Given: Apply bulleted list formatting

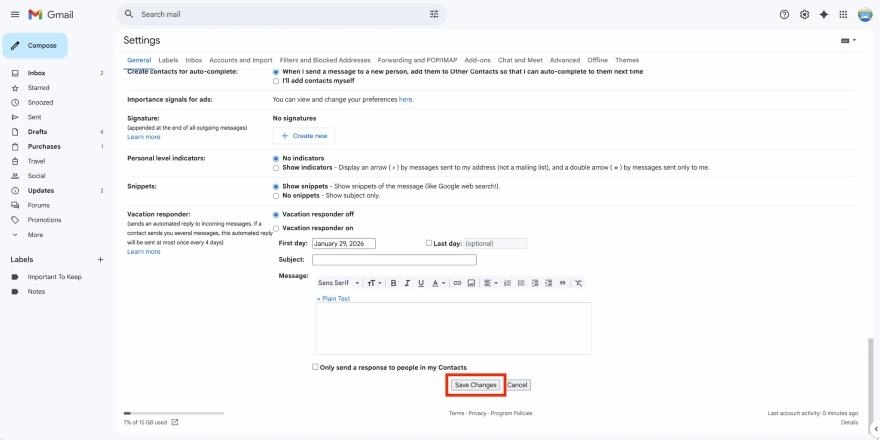Looking at the screenshot, I should coord(521,283).
